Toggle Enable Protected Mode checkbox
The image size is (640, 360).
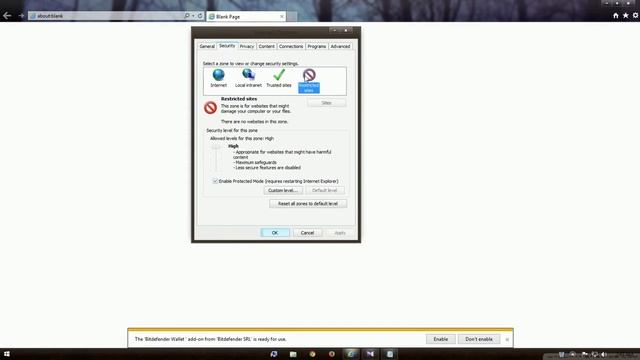(x=215, y=181)
